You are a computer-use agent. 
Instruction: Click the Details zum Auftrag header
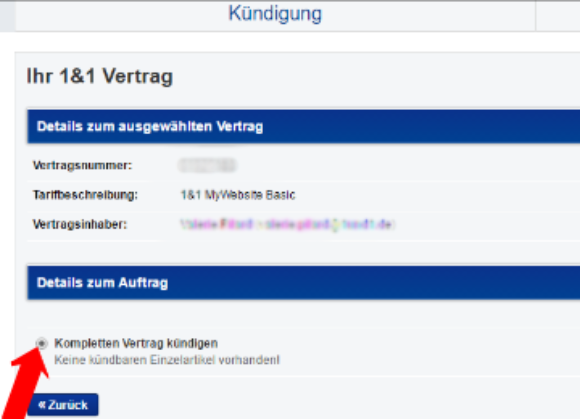tap(303, 283)
